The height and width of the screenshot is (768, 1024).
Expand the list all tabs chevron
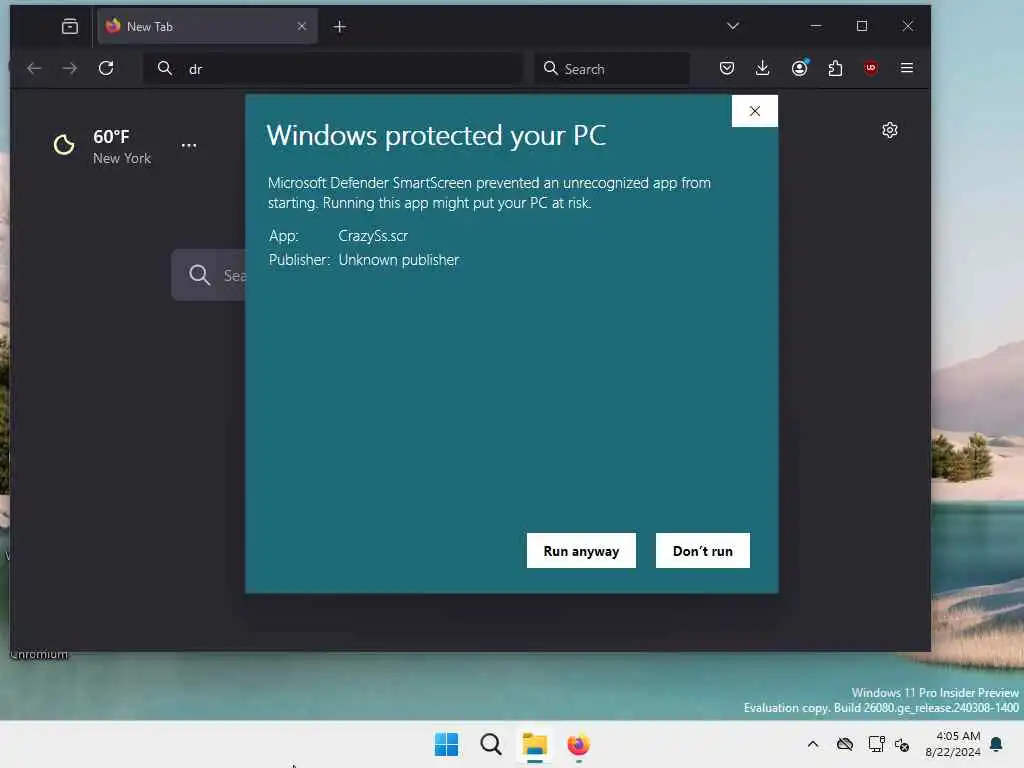tap(733, 26)
